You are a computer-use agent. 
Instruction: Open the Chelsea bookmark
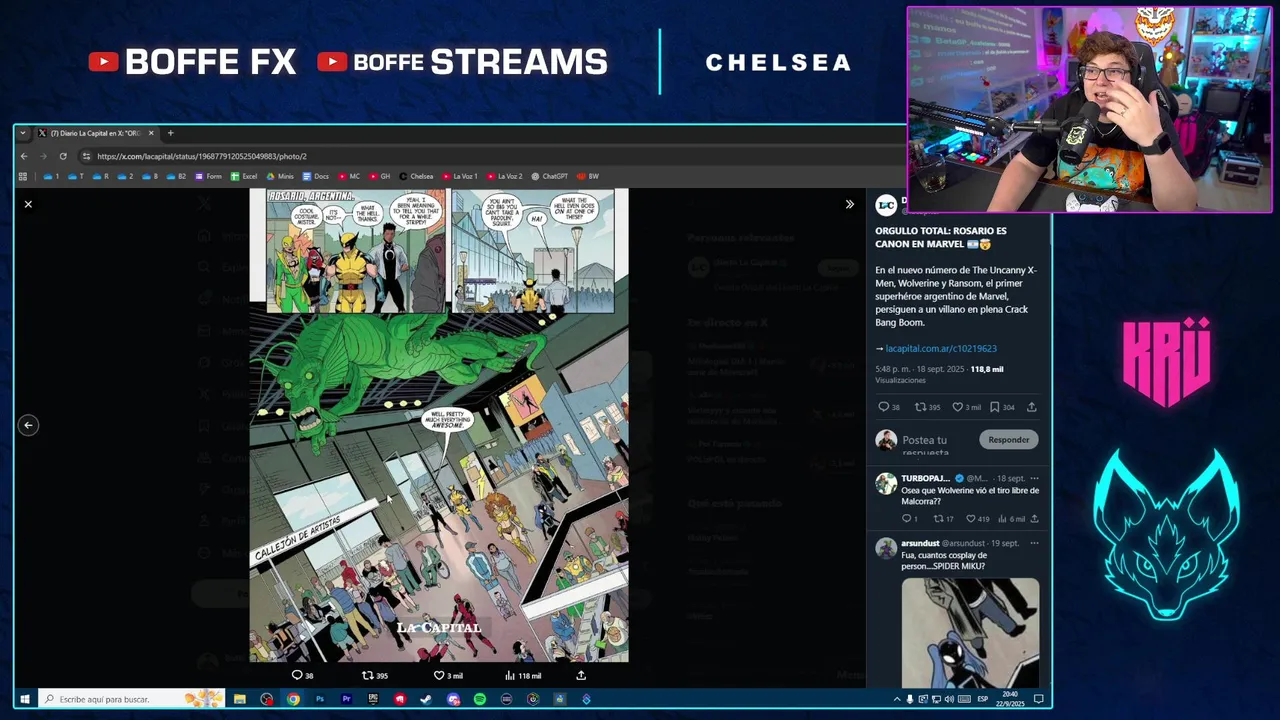pyautogui.click(x=416, y=176)
